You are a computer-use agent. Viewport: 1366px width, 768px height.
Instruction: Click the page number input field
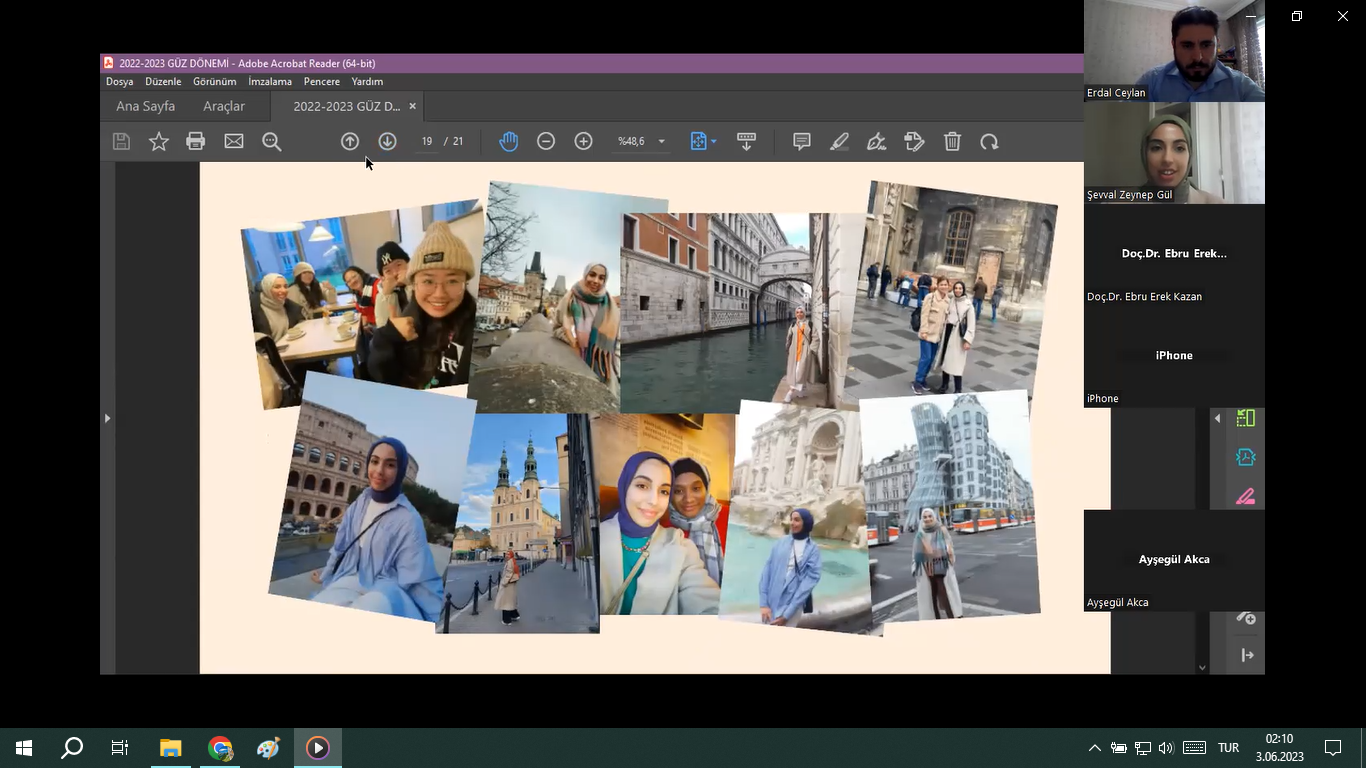coord(427,142)
